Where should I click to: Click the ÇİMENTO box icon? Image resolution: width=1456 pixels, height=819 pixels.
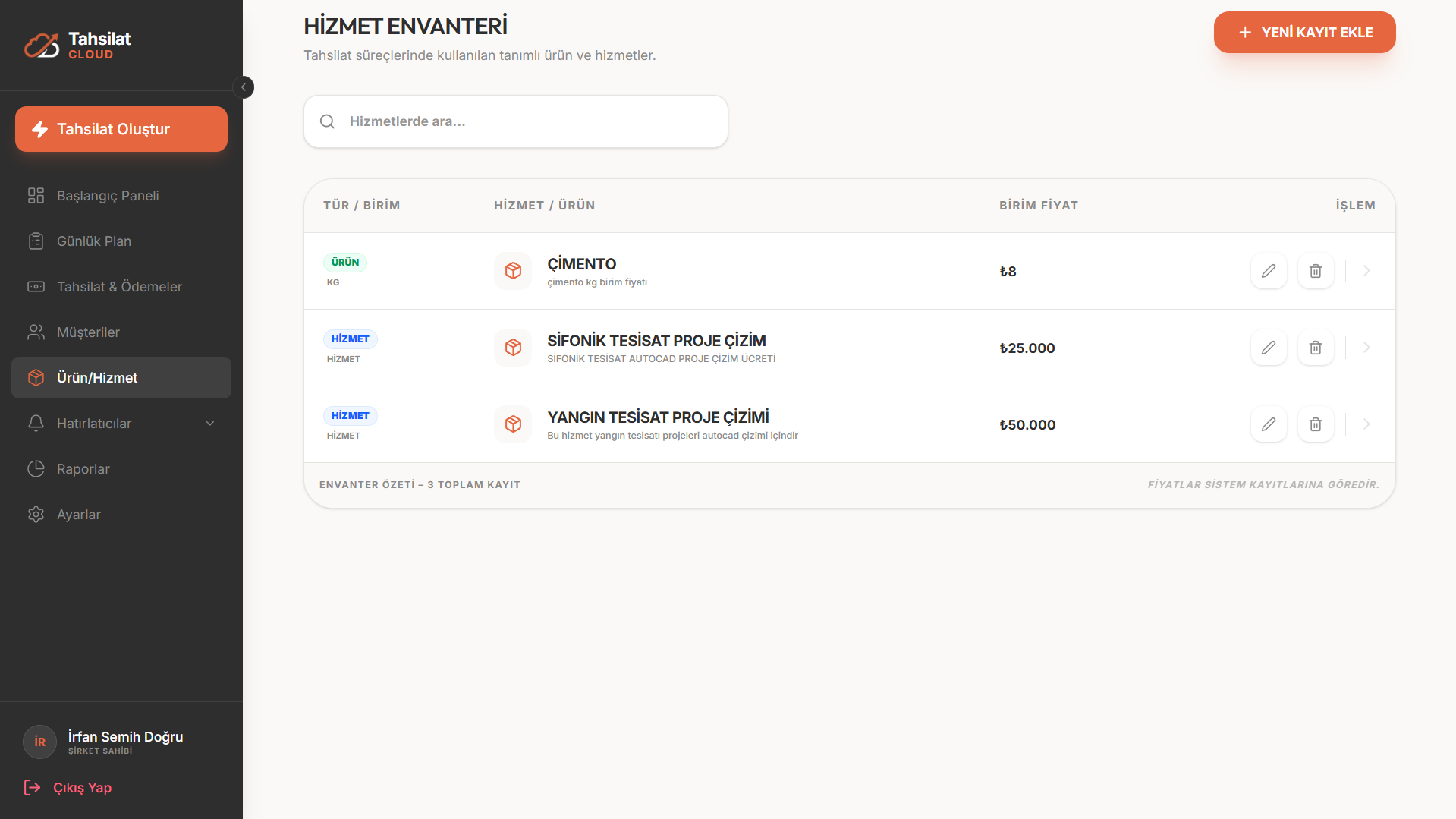[x=514, y=271]
